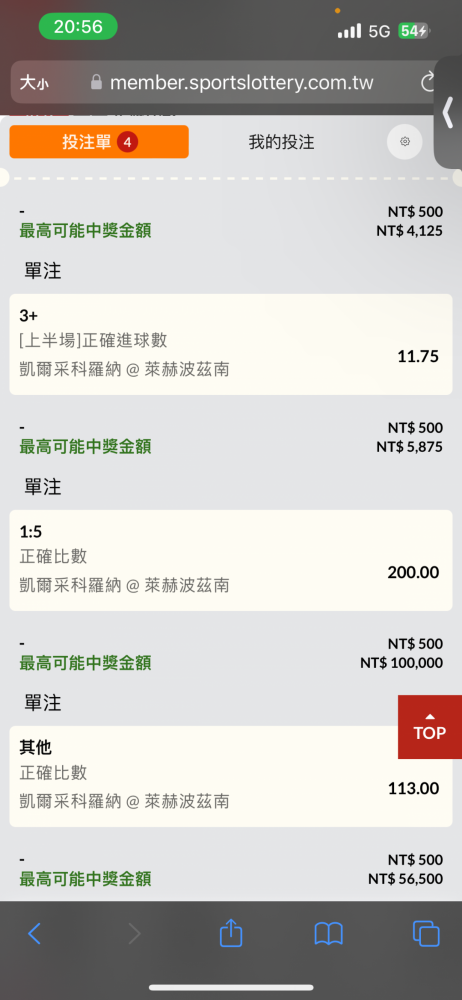This screenshot has width=462, height=1000.
Task: Tap the 11.75 odds value
Action: 418,357
